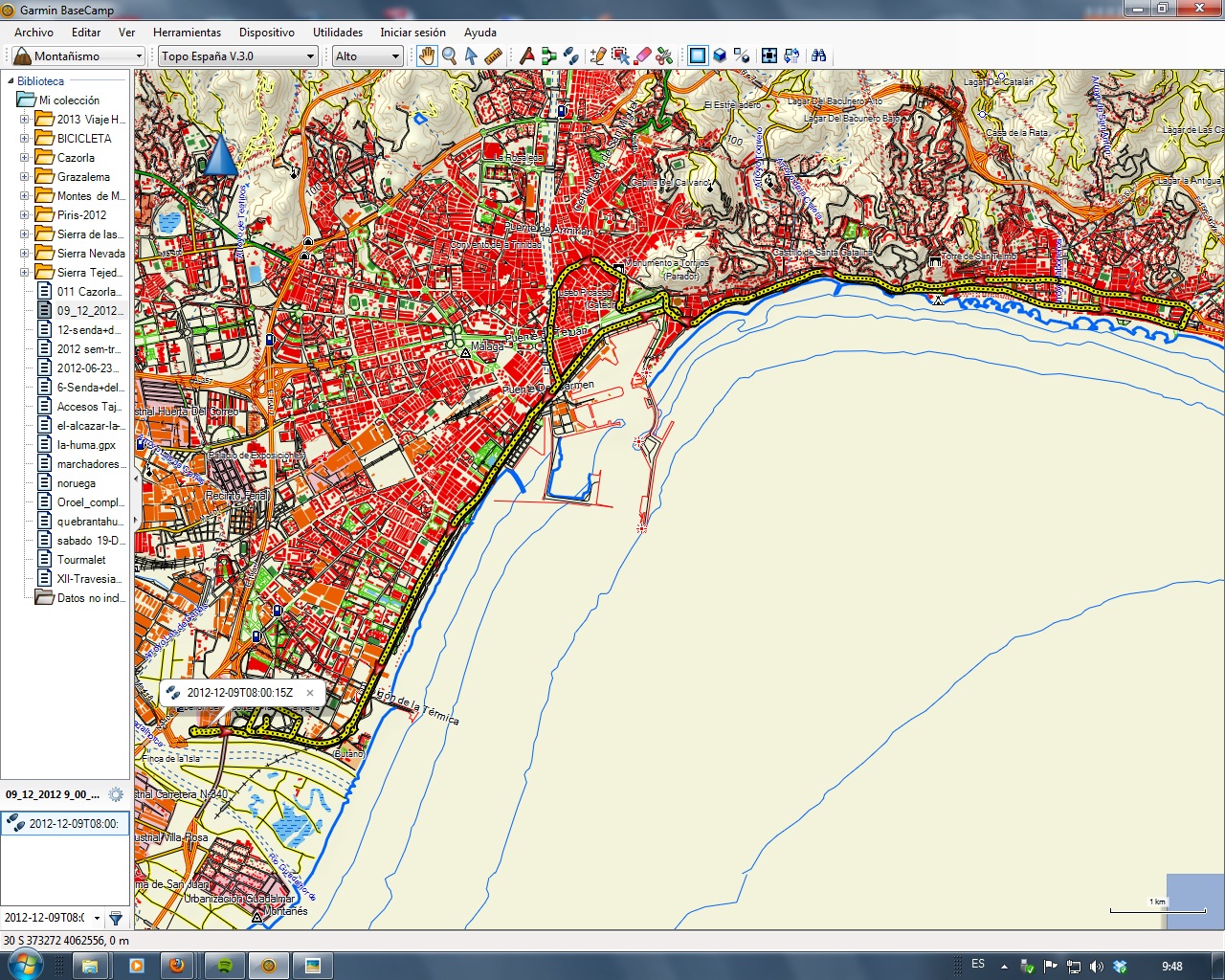Open the Herramientas menu
The height and width of the screenshot is (980, 1225).
(x=187, y=32)
